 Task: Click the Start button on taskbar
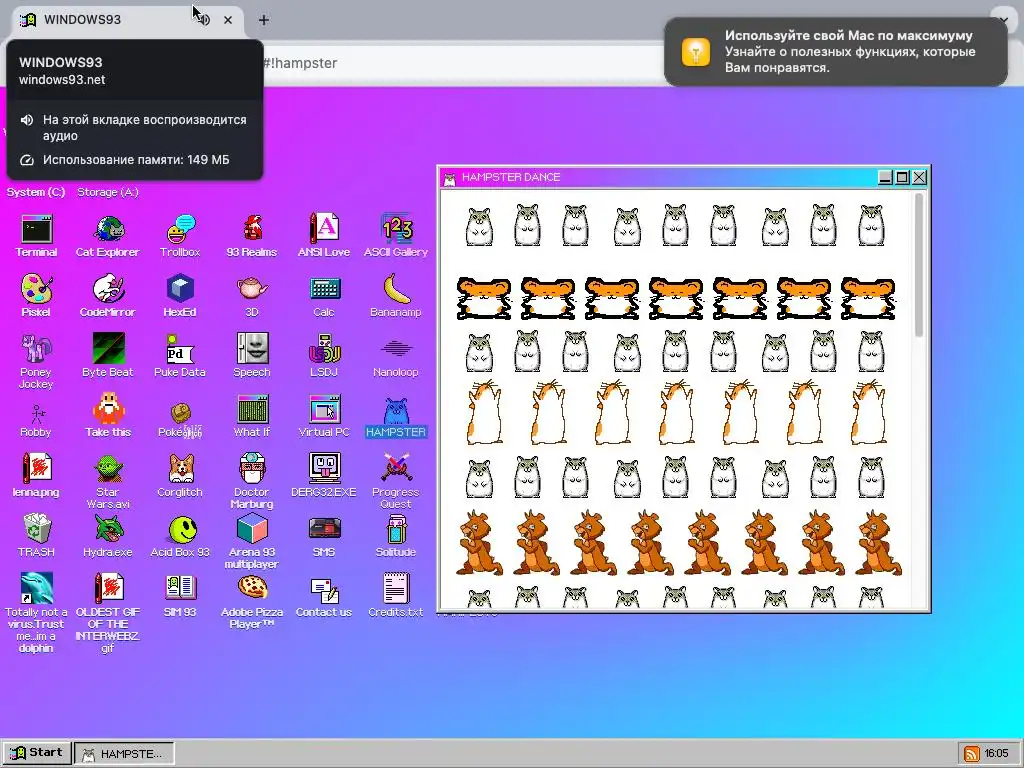point(37,753)
